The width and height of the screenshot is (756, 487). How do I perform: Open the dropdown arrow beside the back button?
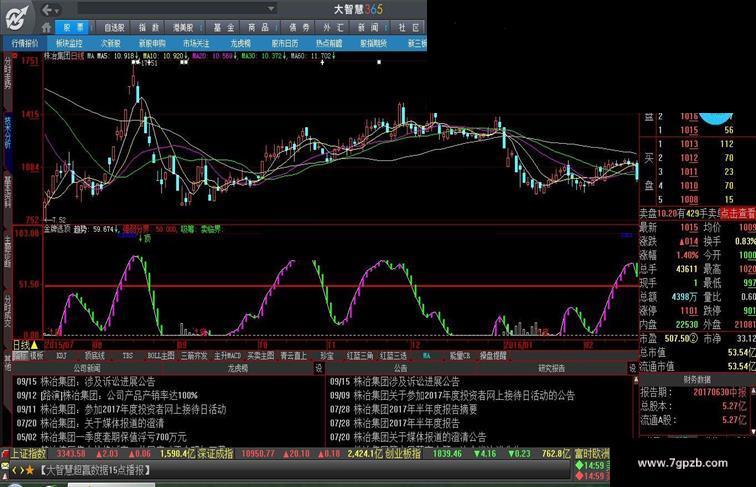point(57,10)
